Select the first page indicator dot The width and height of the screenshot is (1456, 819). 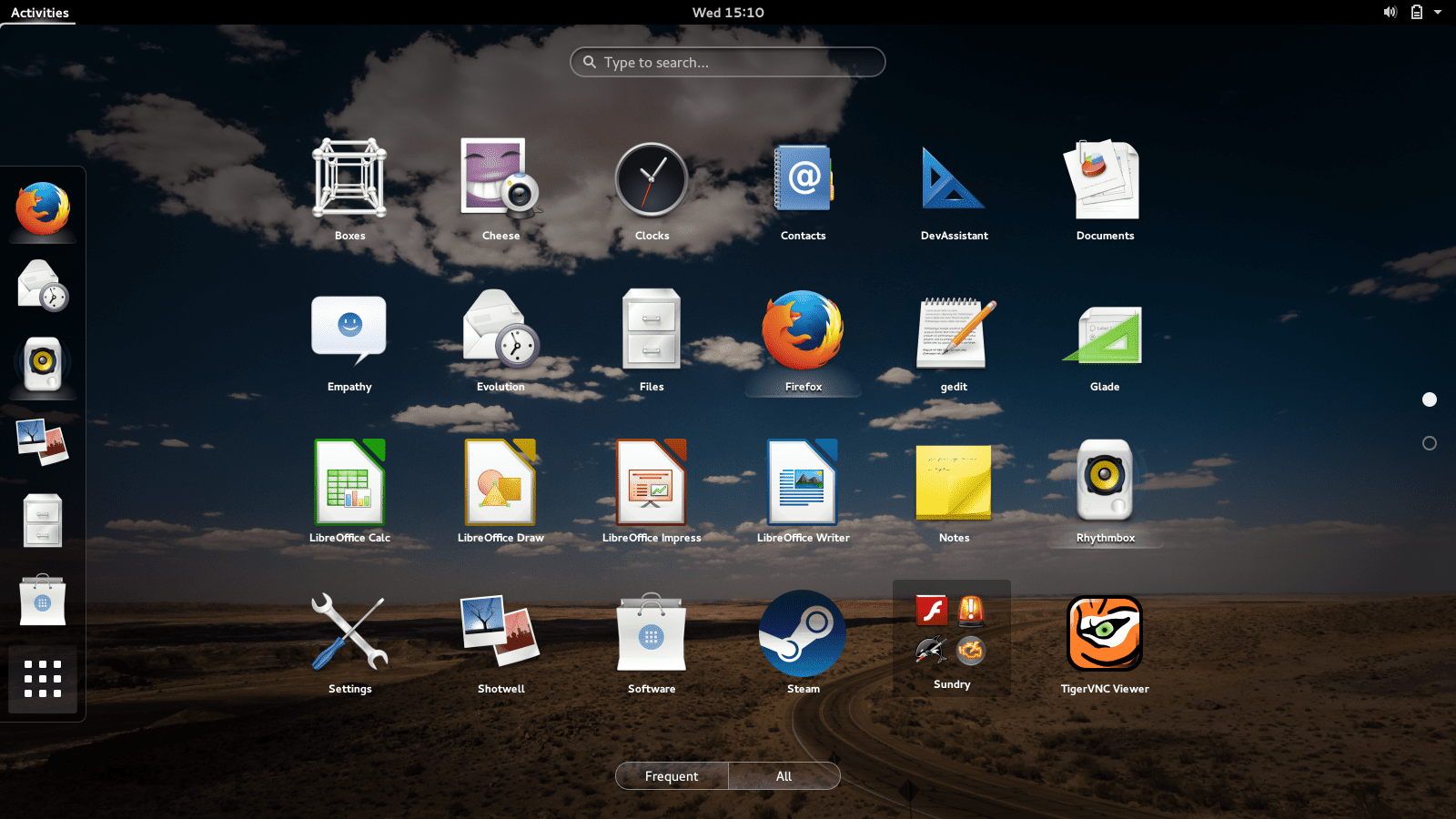[x=1430, y=399]
